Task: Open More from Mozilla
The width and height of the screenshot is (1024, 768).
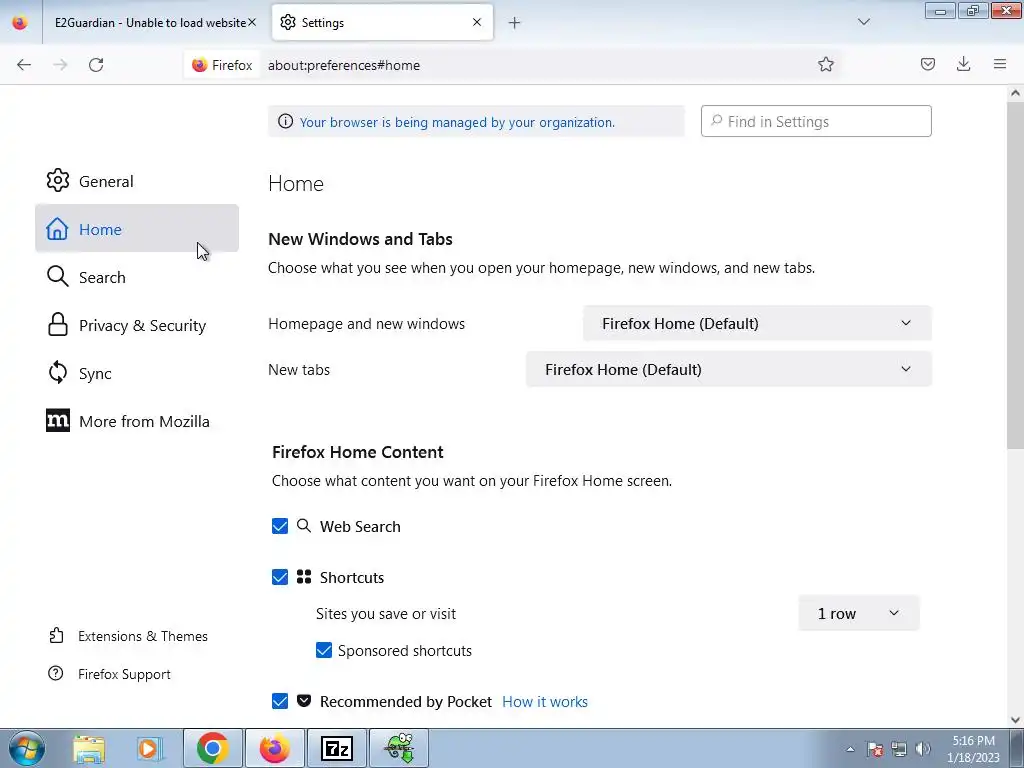Action: click(x=137, y=421)
